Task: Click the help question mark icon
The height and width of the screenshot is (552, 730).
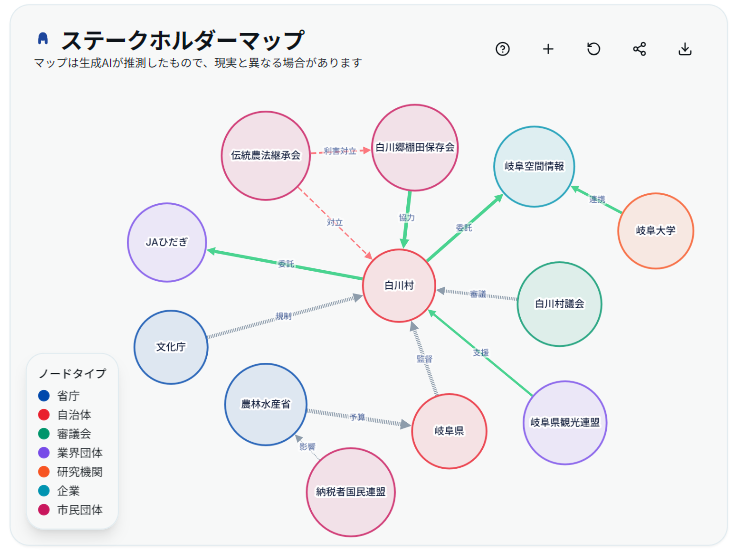Action: pos(503,49)
